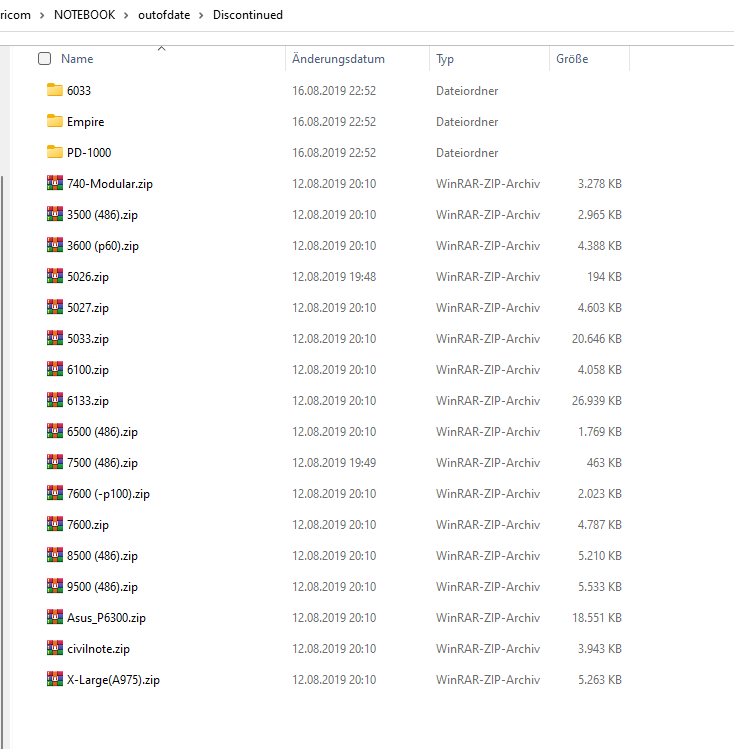Select file name 5033.zip
The width and height of the screenshot is (734, 749).
(88, 338)
